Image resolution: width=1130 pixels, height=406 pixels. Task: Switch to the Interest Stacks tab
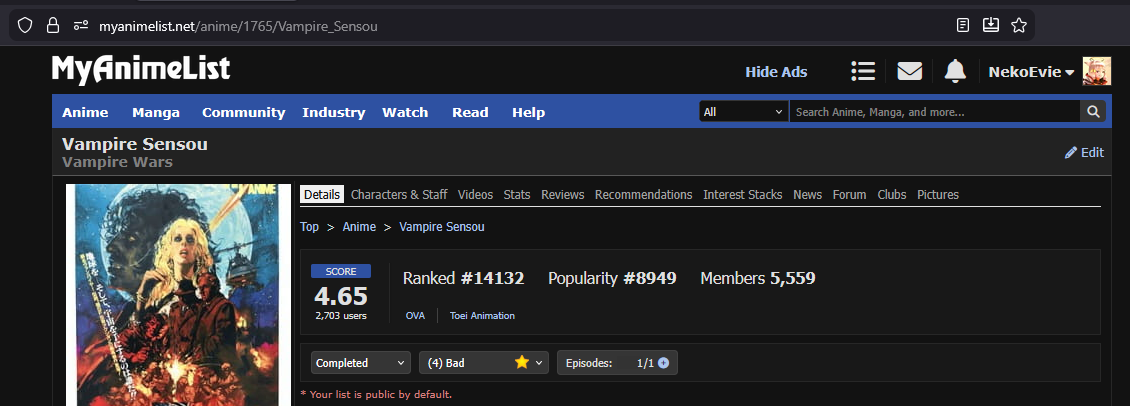(742, 195)
